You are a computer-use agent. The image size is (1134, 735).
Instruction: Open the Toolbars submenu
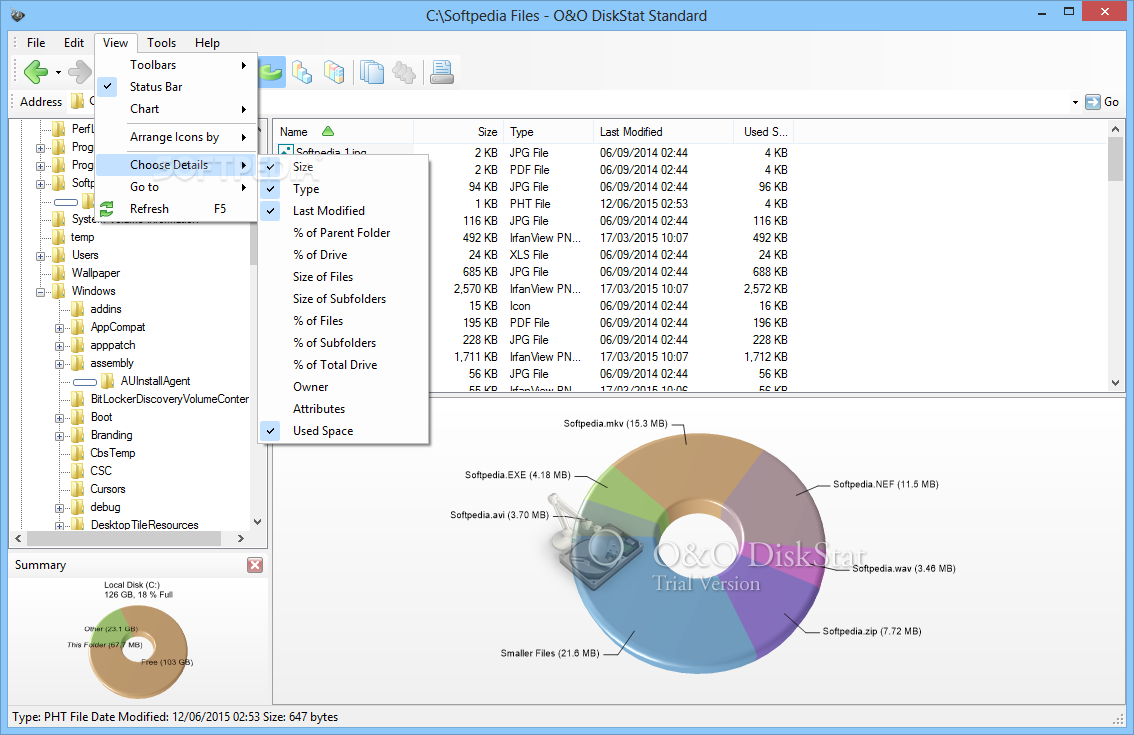click(176, 65)
